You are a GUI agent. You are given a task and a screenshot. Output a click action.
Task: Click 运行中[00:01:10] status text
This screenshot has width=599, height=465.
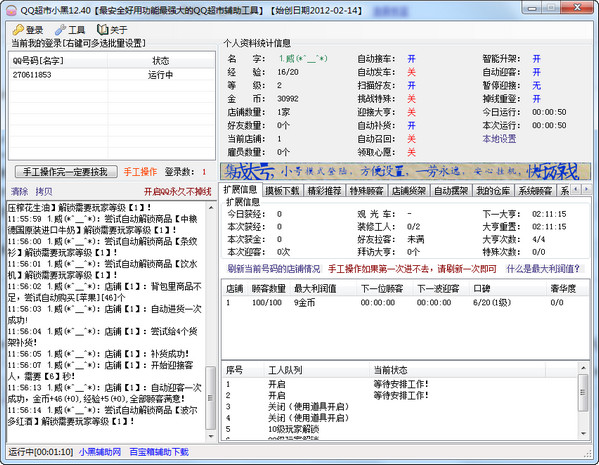(40, 452)
